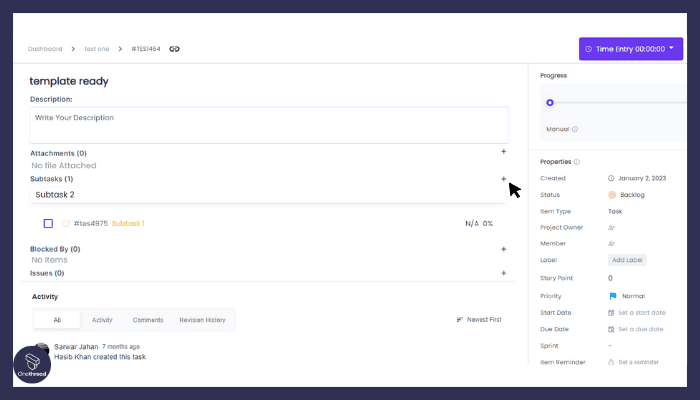Viewport: 700px width, 400px height.
Task: Click the 'No file Attached' text
Action: [x=64, y=166]
